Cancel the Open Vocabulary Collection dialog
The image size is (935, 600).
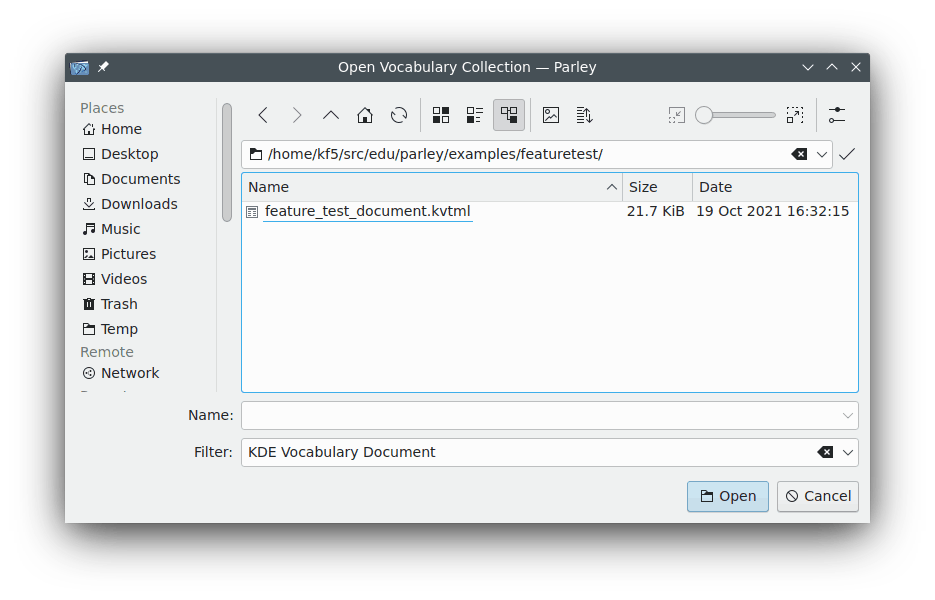coord(818,496)
